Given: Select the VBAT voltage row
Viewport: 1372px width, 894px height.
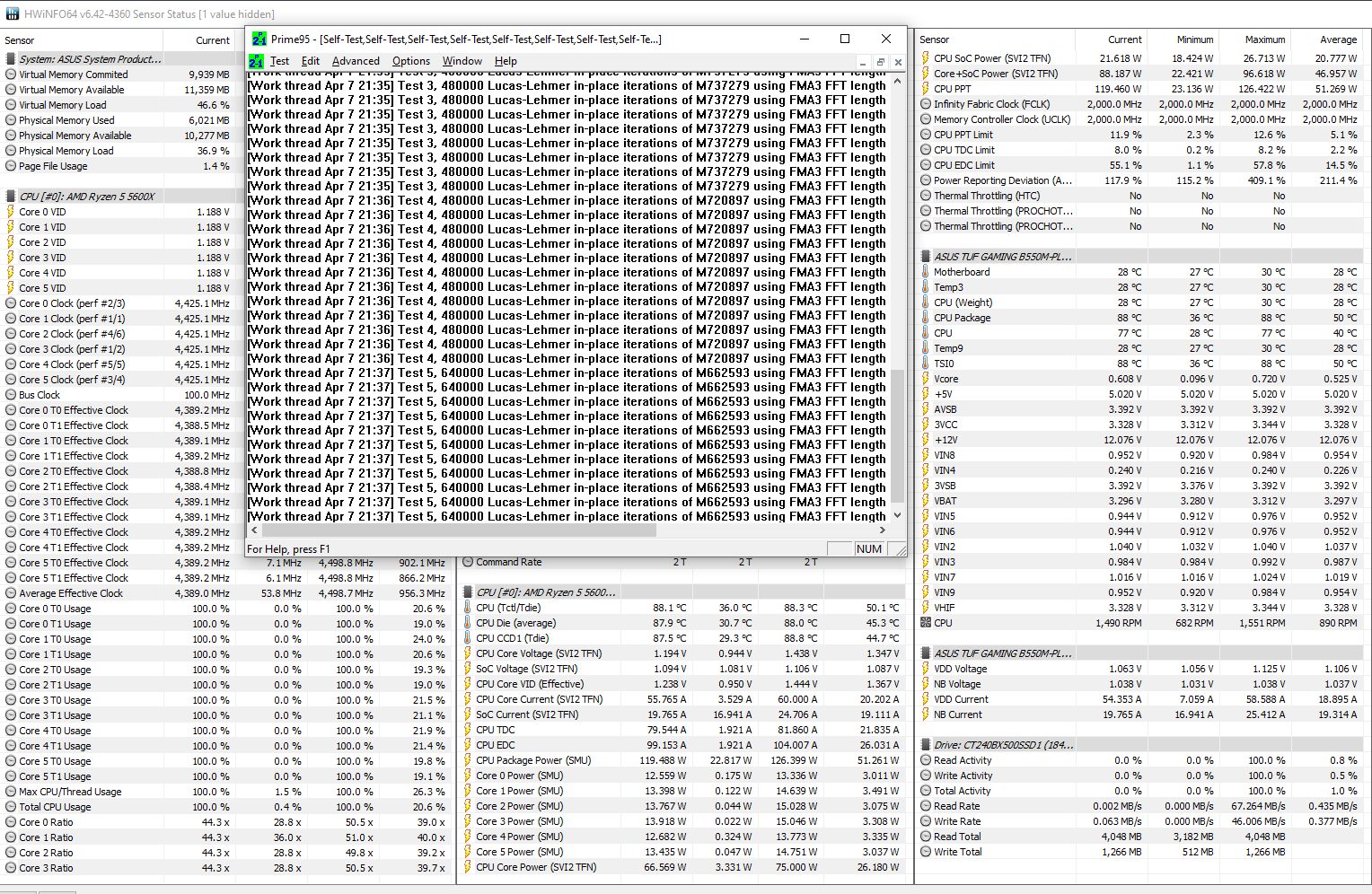Looking at the screenshot, I should [1140, 501].
